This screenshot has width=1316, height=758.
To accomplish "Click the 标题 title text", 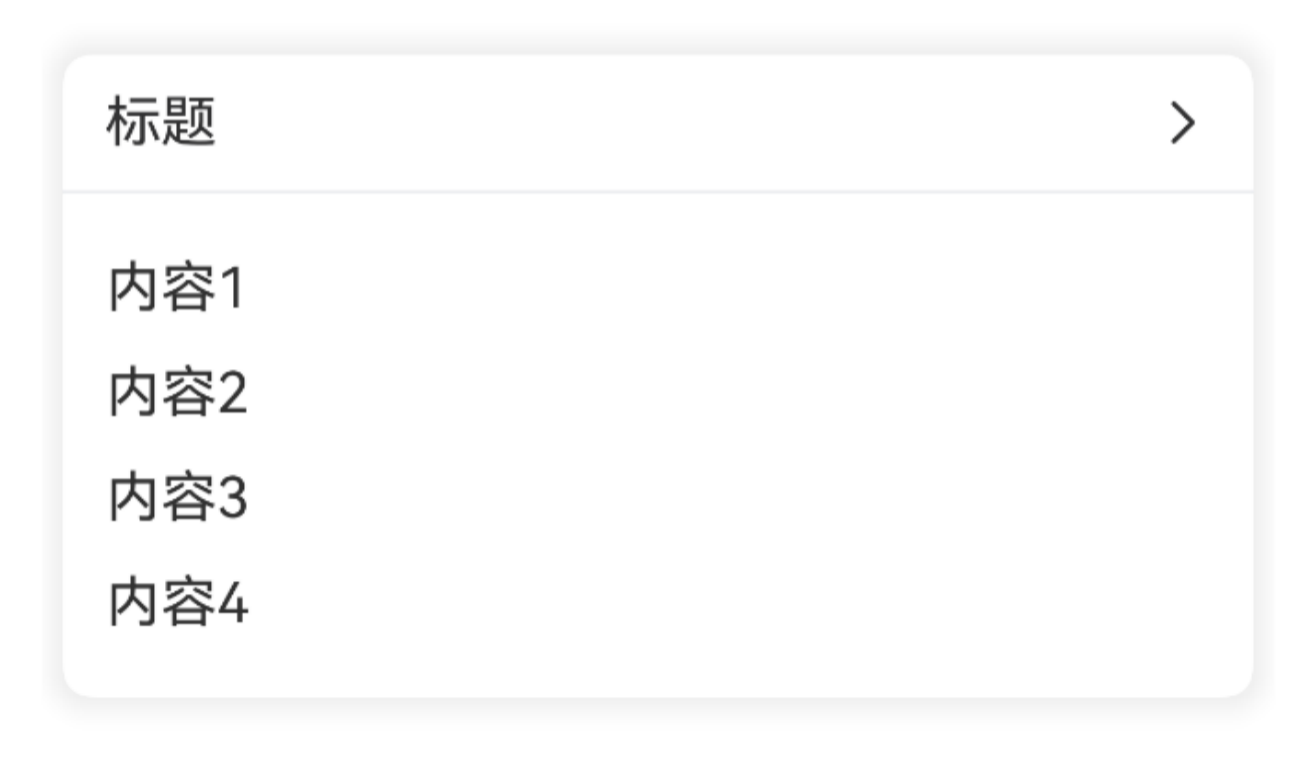I will pos(161,124).
